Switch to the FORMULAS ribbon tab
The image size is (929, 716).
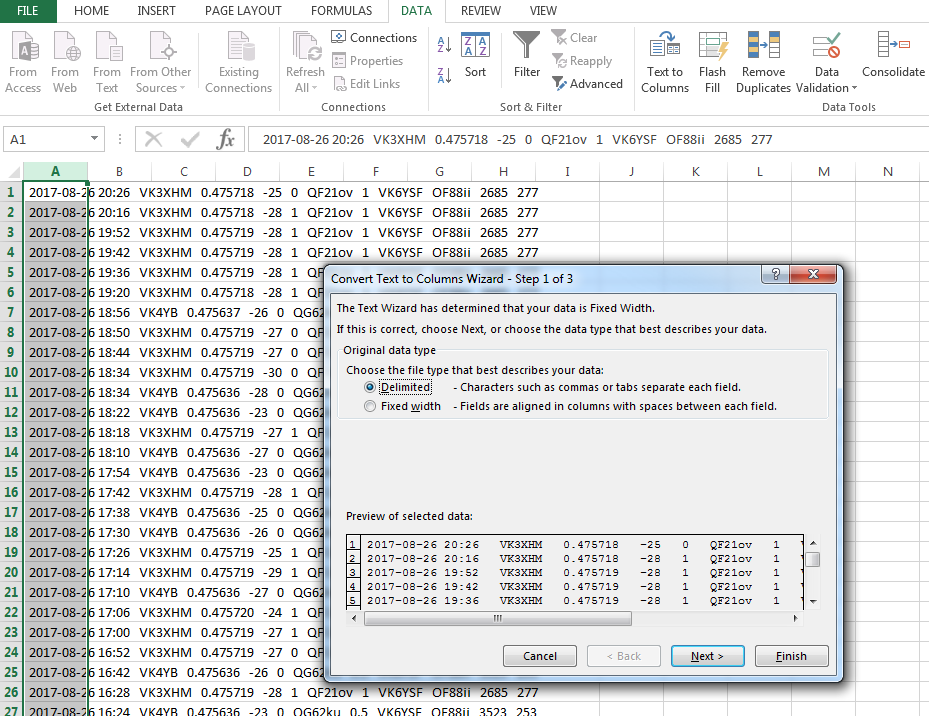pos(341,11)
